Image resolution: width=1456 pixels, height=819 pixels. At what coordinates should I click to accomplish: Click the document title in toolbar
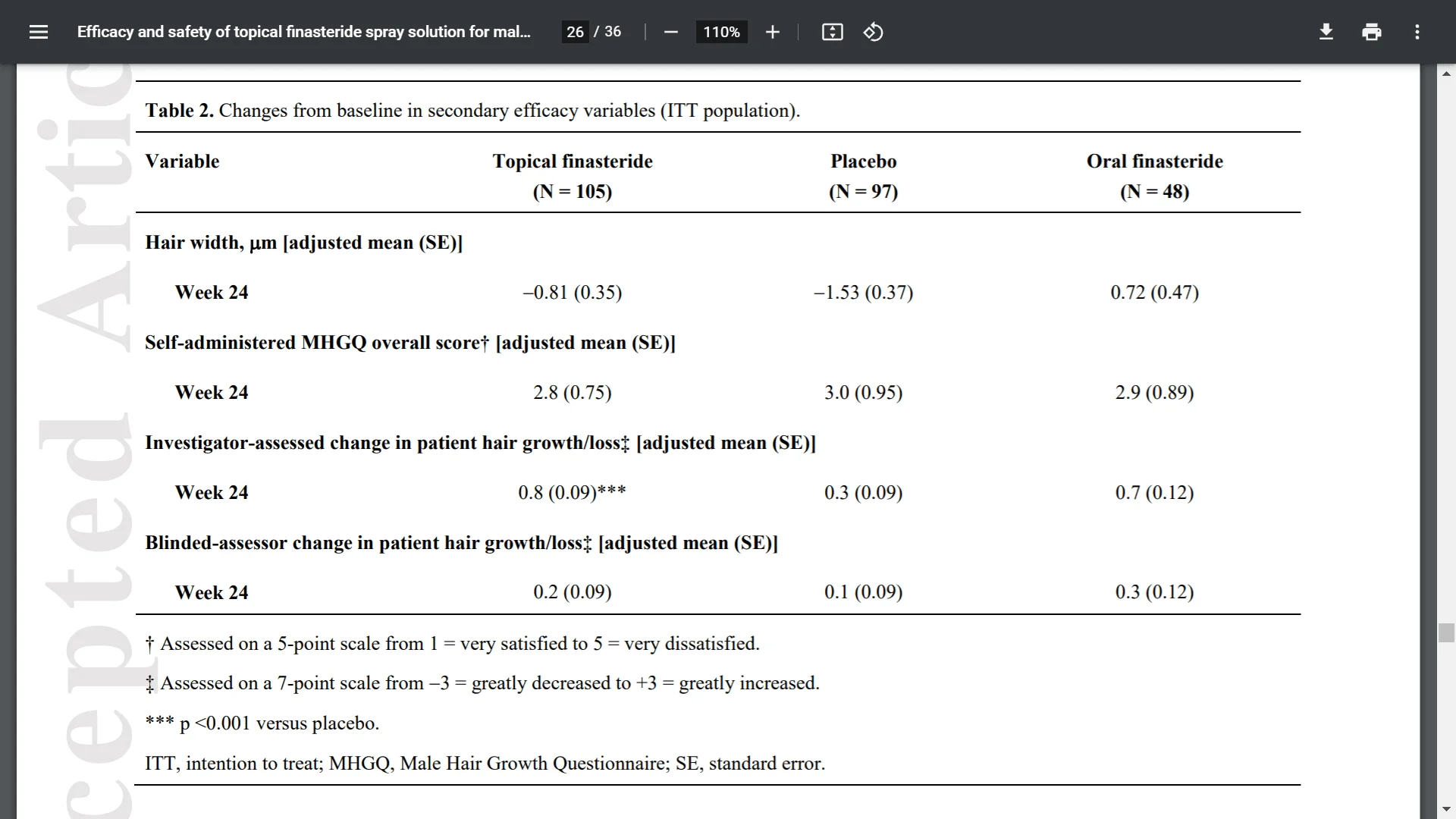tap(304, 32)
